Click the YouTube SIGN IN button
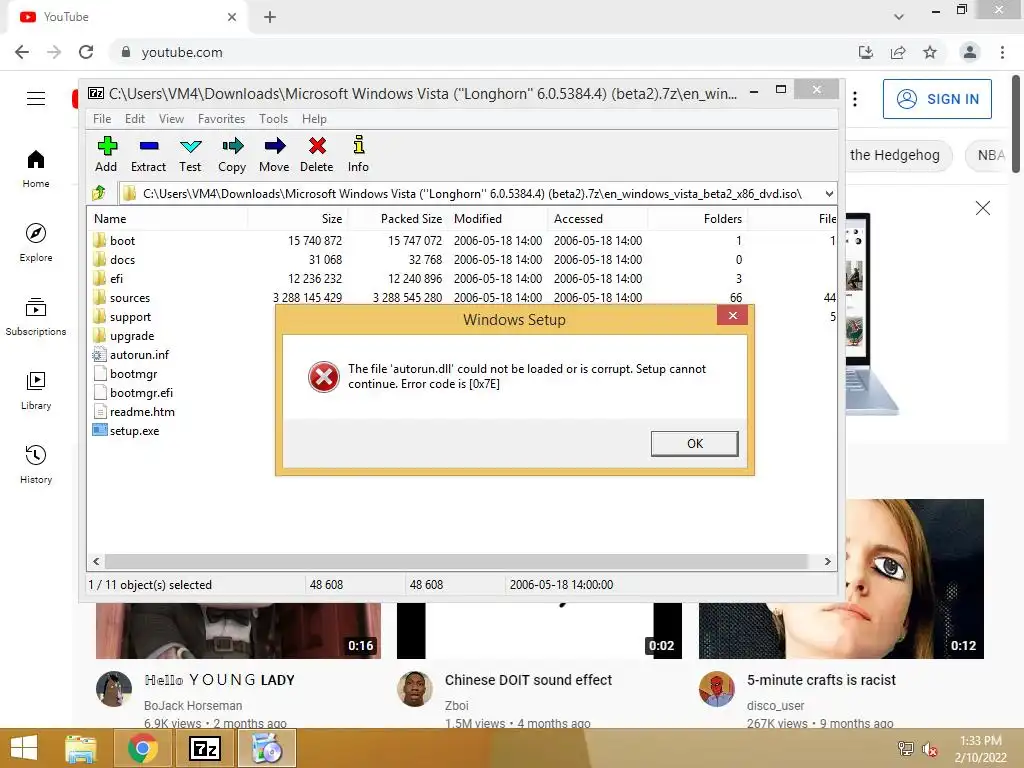 [x=937, y=99]
